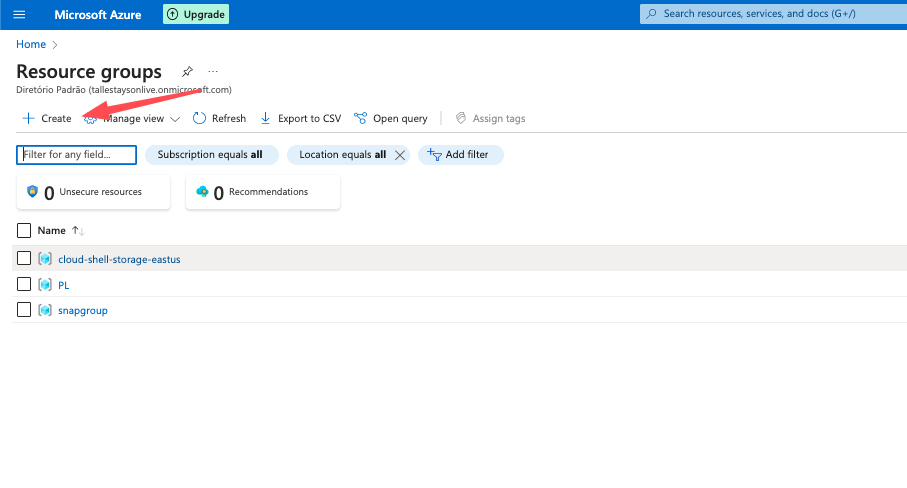Click the Recommendations card icon
The height and width of the screenshot is (488, 907).
202,192
